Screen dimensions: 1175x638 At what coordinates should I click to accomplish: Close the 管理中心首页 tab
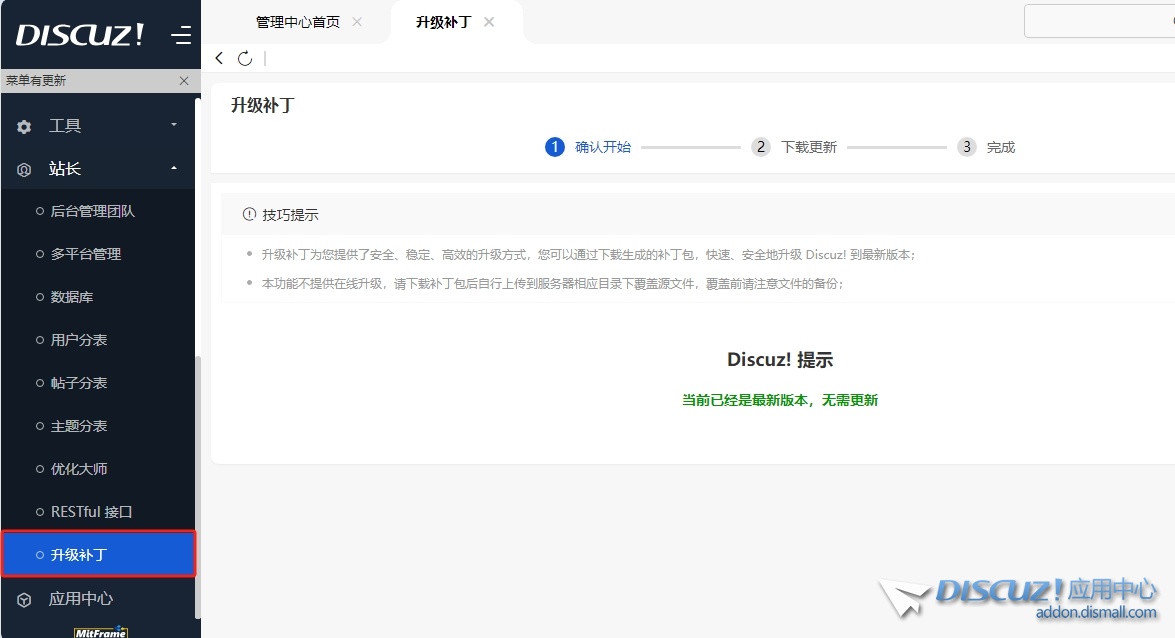[358, 22]
